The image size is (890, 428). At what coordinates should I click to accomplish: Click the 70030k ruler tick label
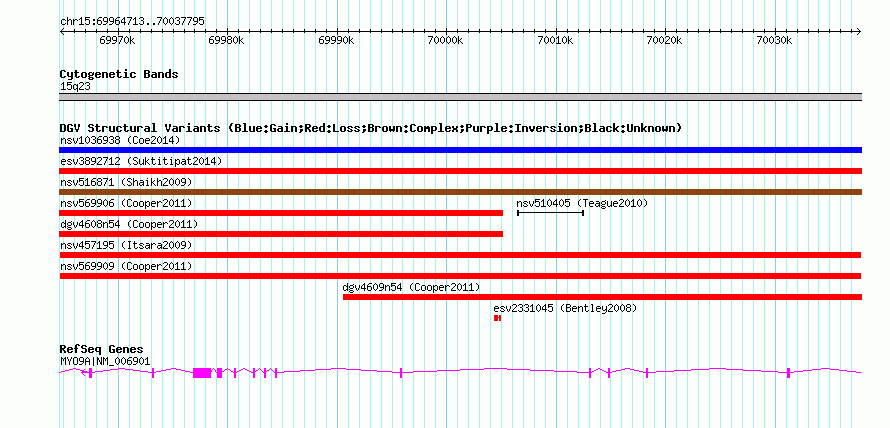click(x=774, y=40)
